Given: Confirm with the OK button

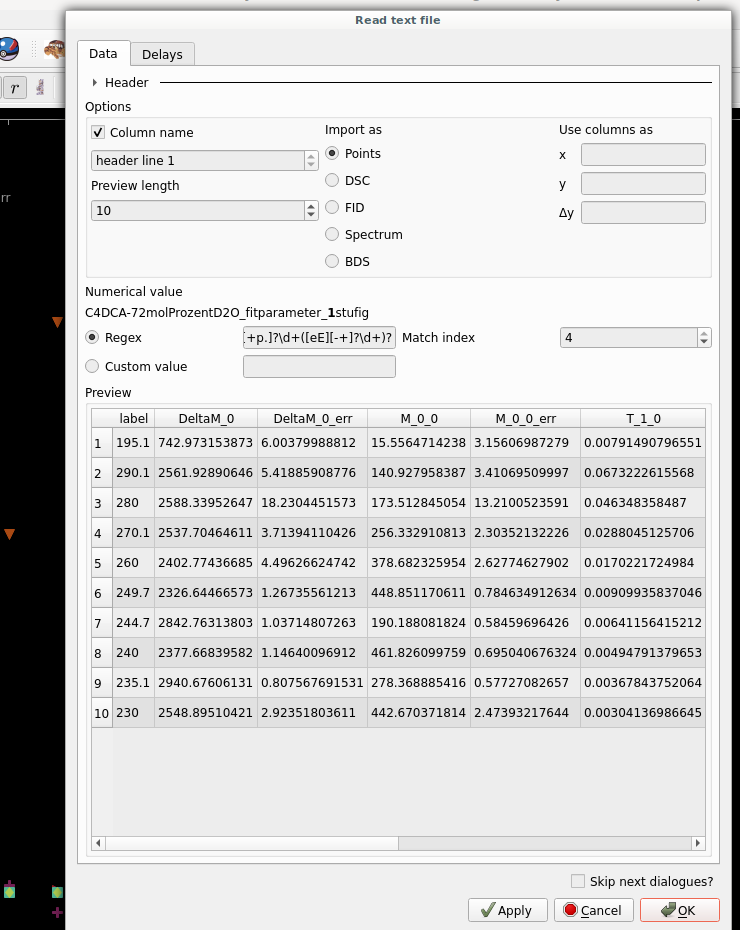Looking at the screenshot, I should pos(680,910).
